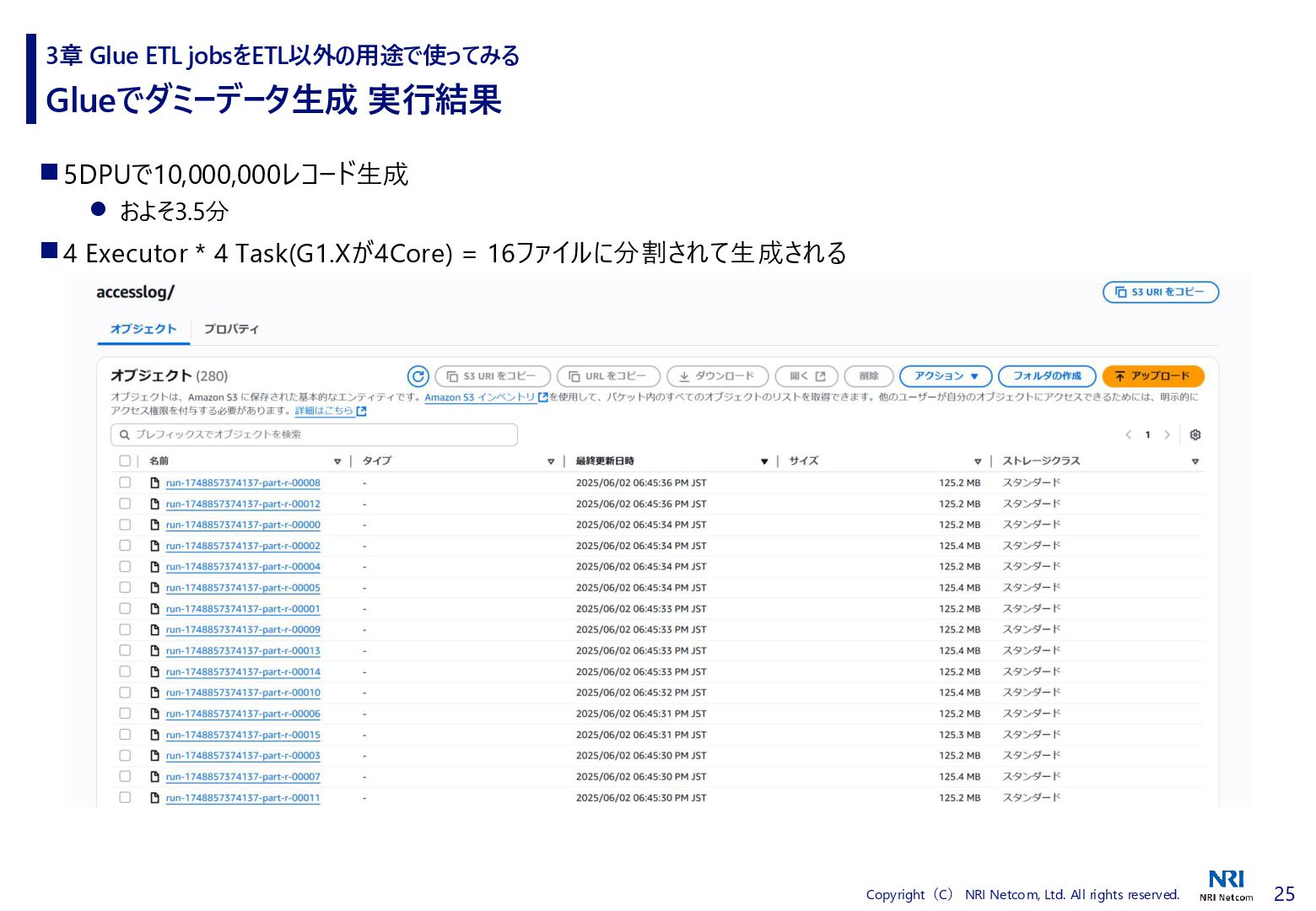Click the file icon for part-r-00010
1316x911 pixels.
(x=154, y=693)
